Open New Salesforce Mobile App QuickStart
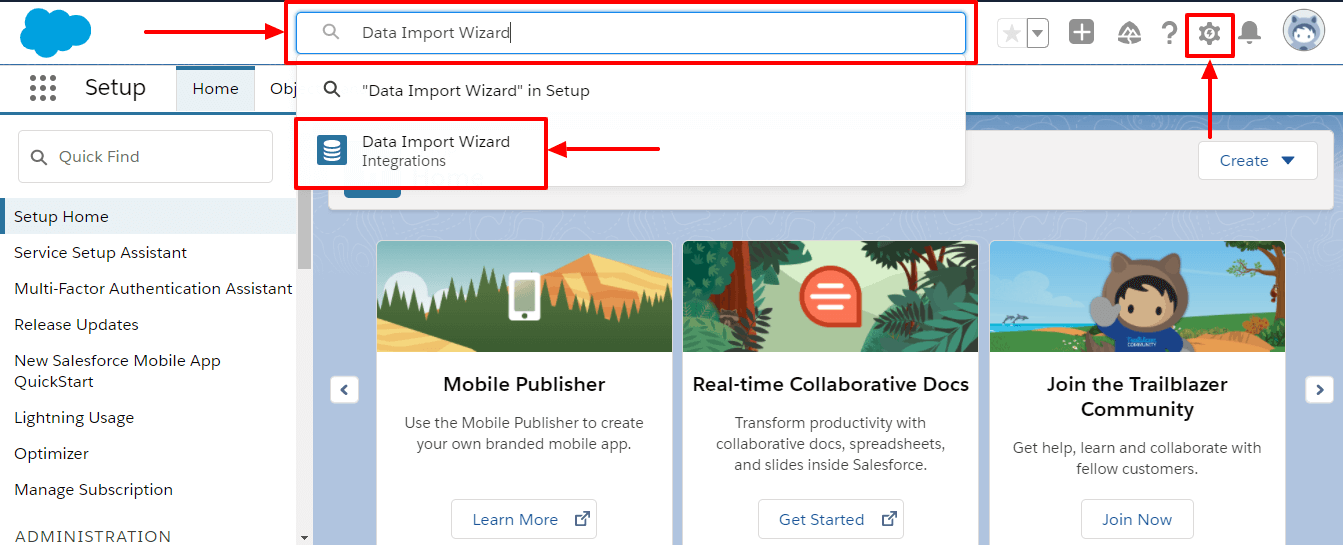Screen dimensions: 1343x545 (x=117, y=371)
